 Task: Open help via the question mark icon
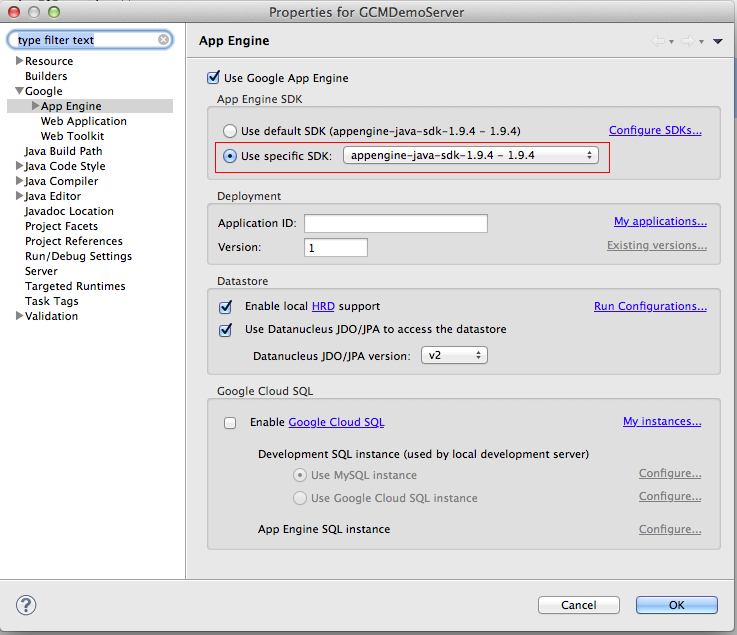[26, 605]
